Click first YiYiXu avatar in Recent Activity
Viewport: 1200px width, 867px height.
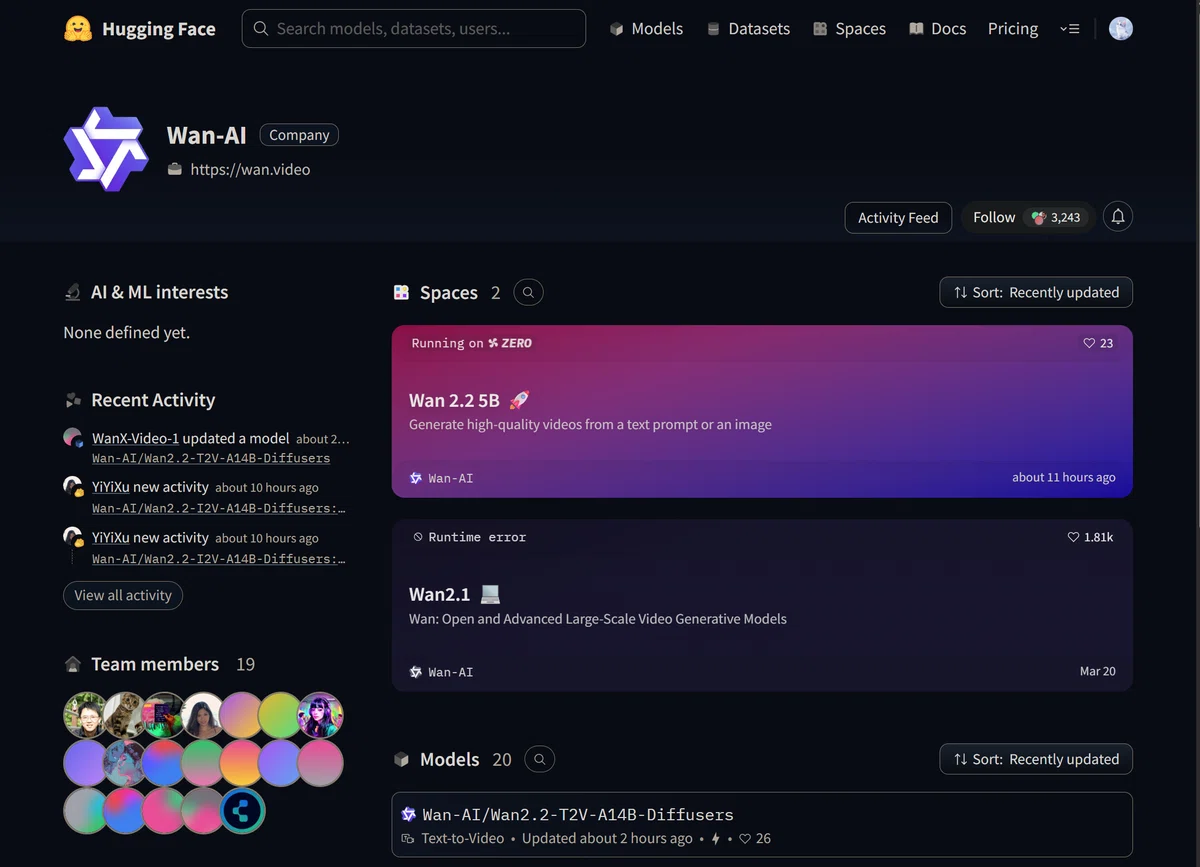[73, 487]
